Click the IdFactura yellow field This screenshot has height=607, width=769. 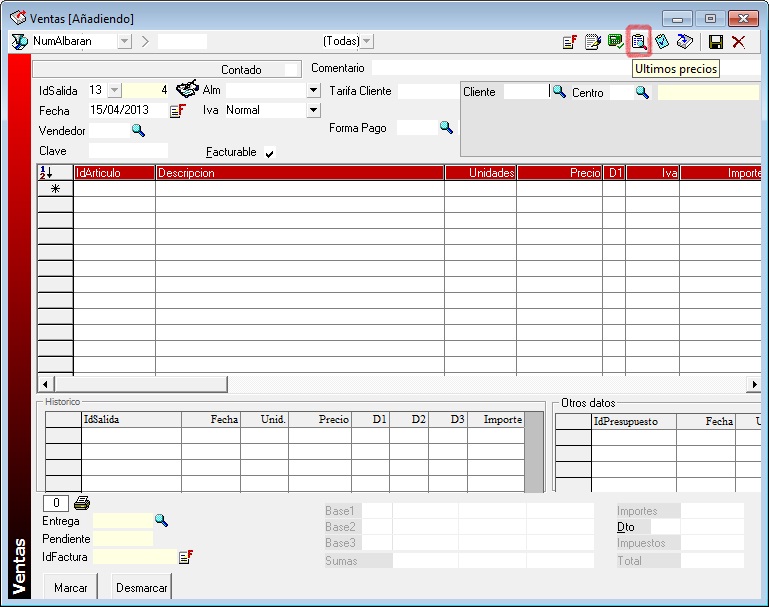point(134,556)
